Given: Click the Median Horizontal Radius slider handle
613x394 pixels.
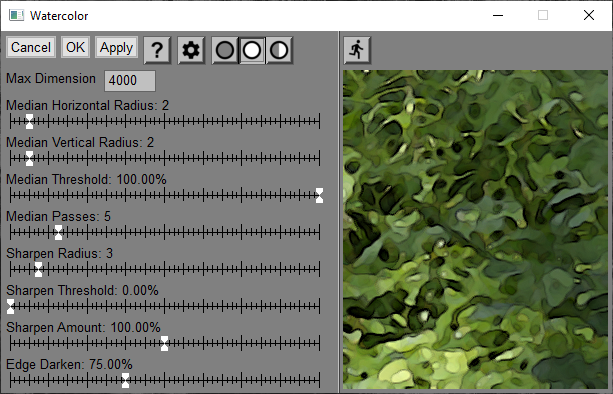Looking at the screenshot, I should (x=29, y=121).
